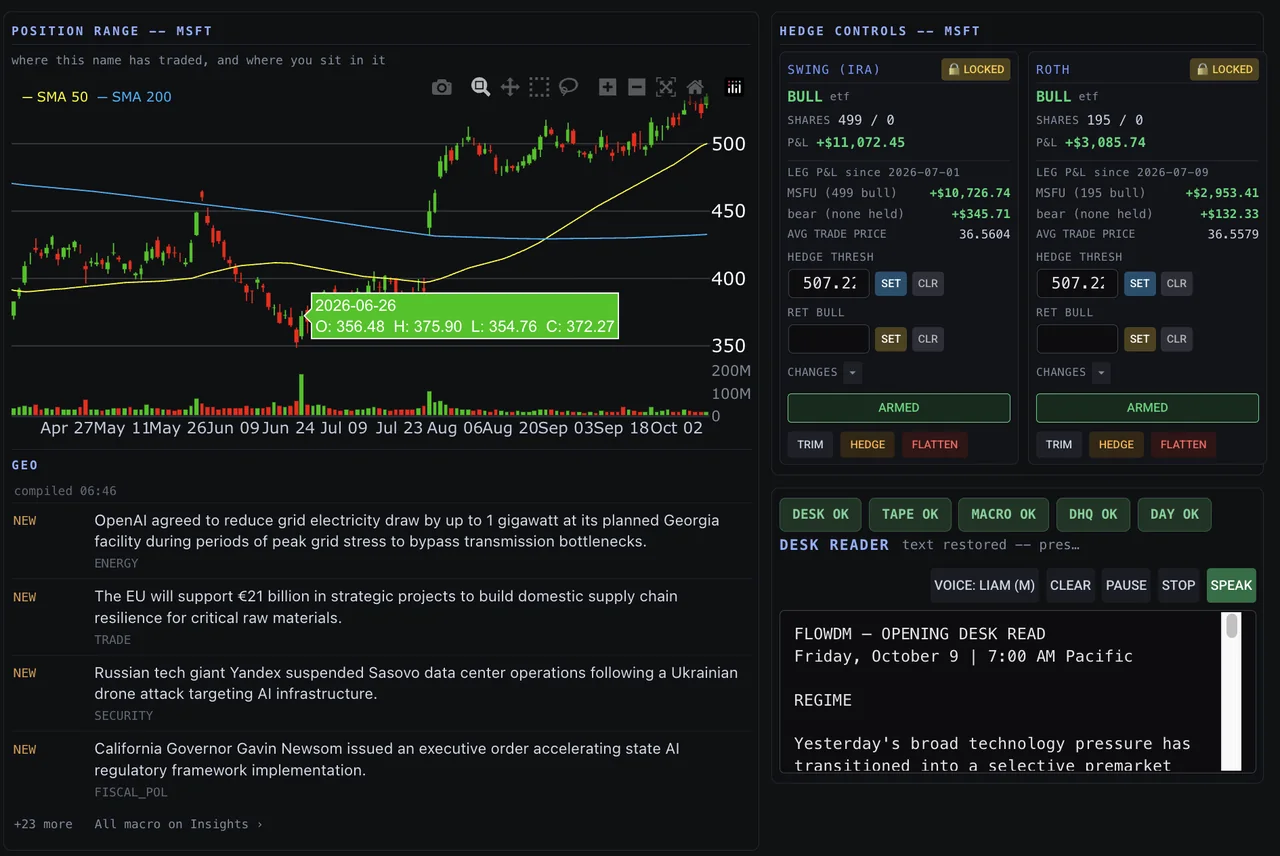Reset chart axes with the home icon
This screenshot has height=856, width=1280.
point(695,88)
